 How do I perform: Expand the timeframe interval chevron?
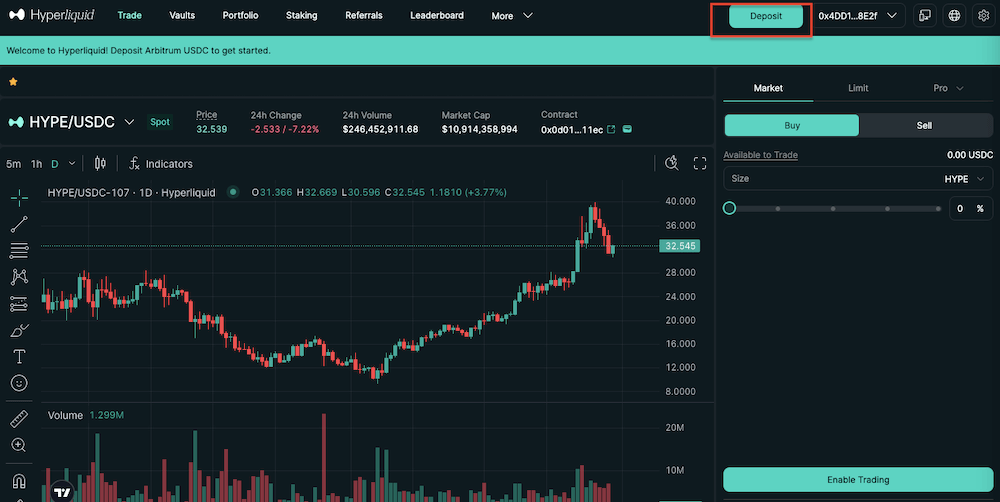click(x=72, y=164)
